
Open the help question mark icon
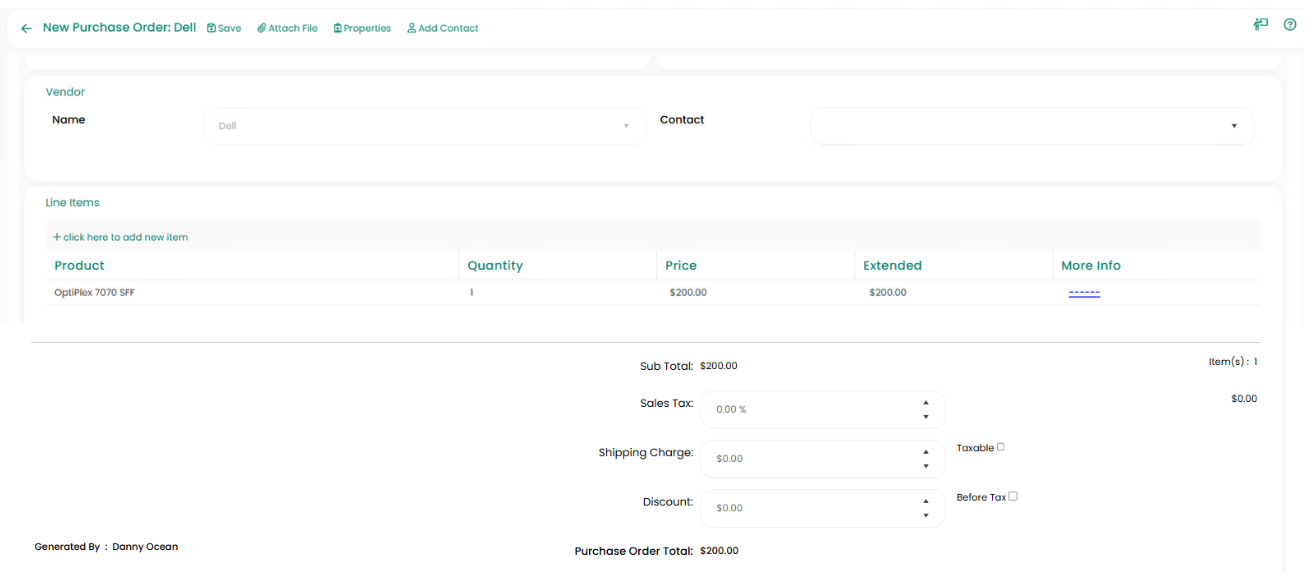coord(1290,25)
